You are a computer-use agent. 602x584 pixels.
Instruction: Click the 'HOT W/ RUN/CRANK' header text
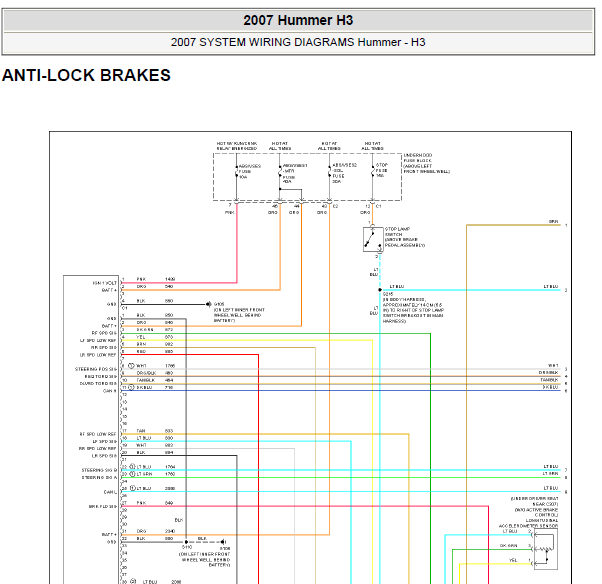237,146
